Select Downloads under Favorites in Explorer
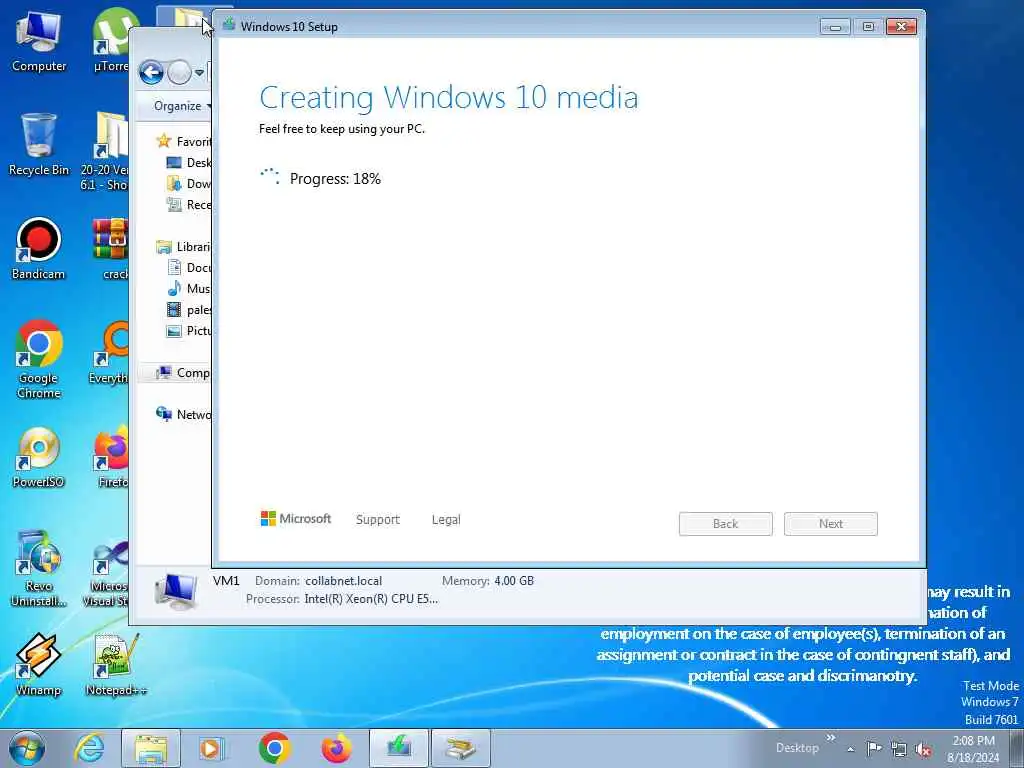The height and width of the screenshot is (768, 1024). coord(189,184)
